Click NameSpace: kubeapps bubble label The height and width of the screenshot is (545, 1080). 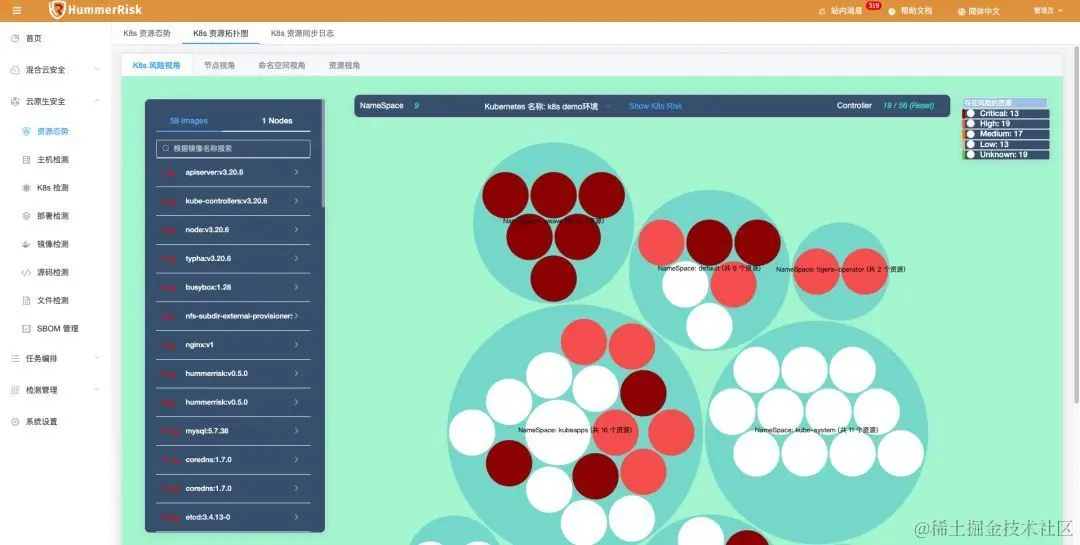coord(574,429)
